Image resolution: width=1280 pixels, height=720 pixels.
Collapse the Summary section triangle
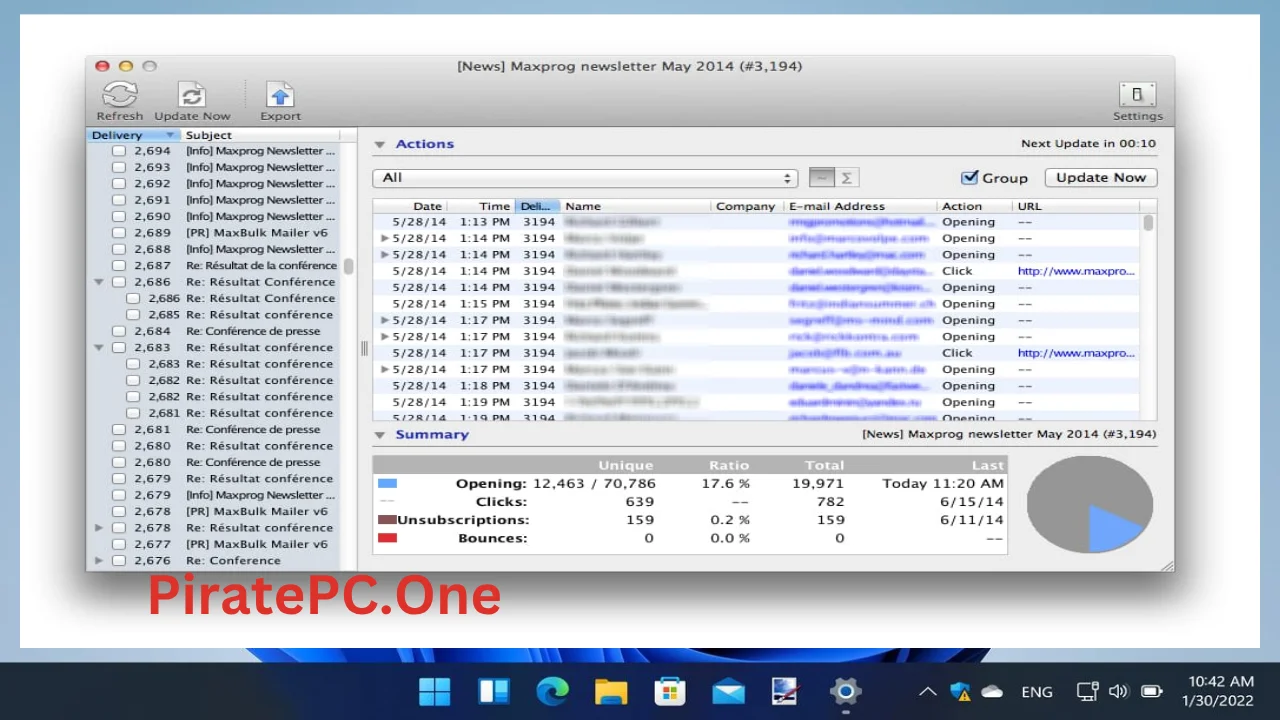(x=380, y=435)
